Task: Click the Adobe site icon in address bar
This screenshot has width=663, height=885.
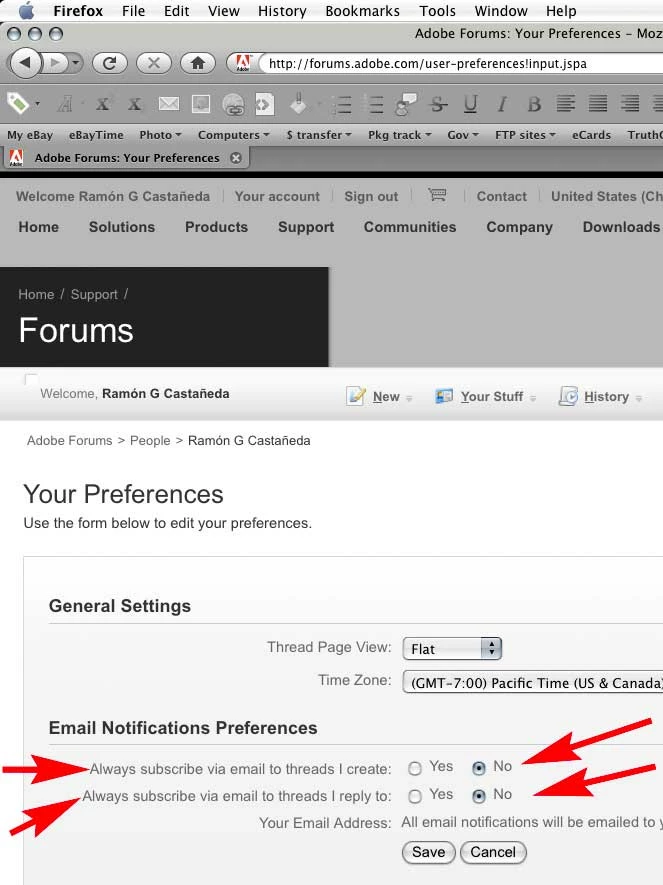Action: tap(243, 63)
